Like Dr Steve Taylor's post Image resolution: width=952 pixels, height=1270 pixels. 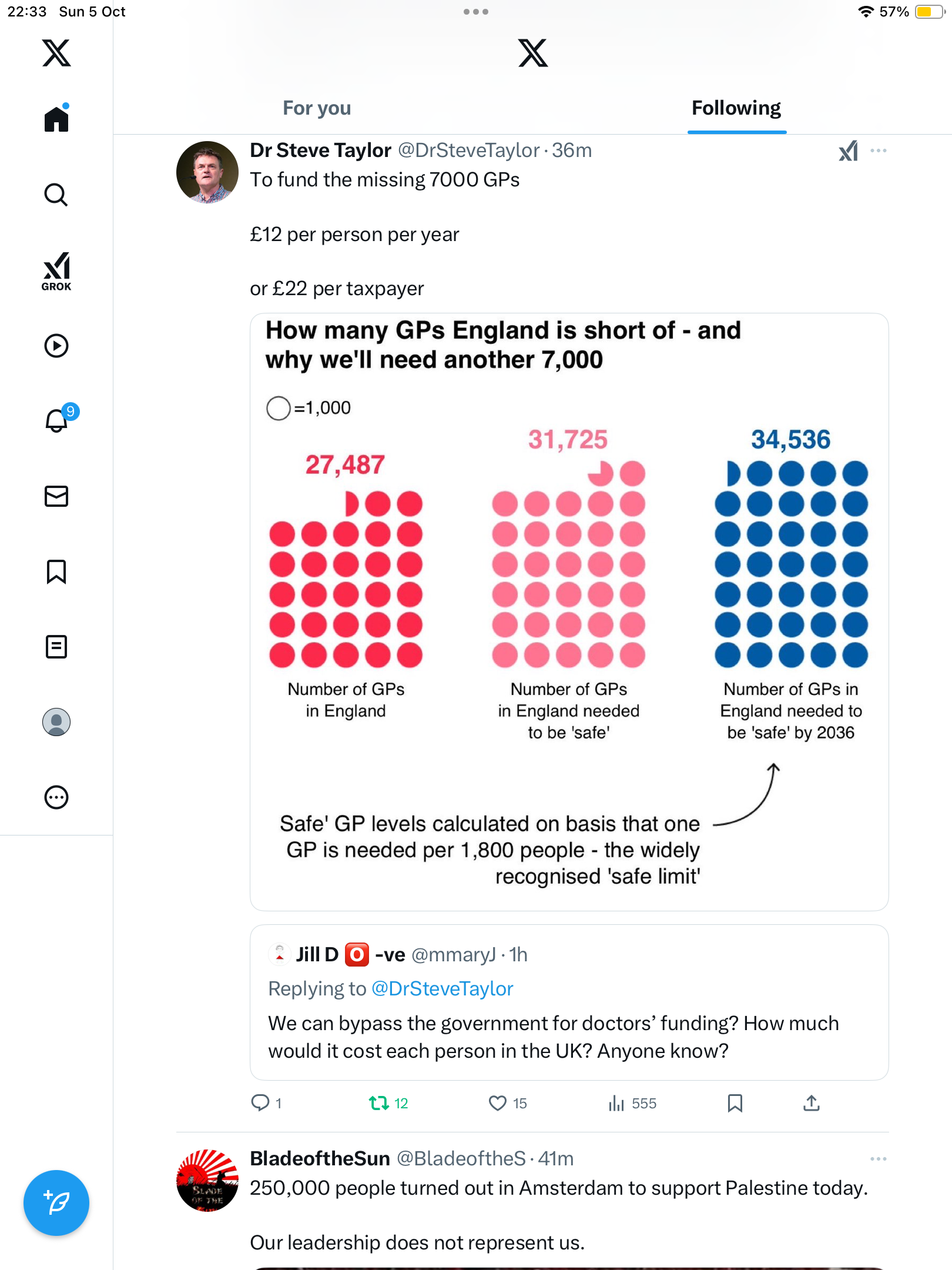pos(498,1103)
